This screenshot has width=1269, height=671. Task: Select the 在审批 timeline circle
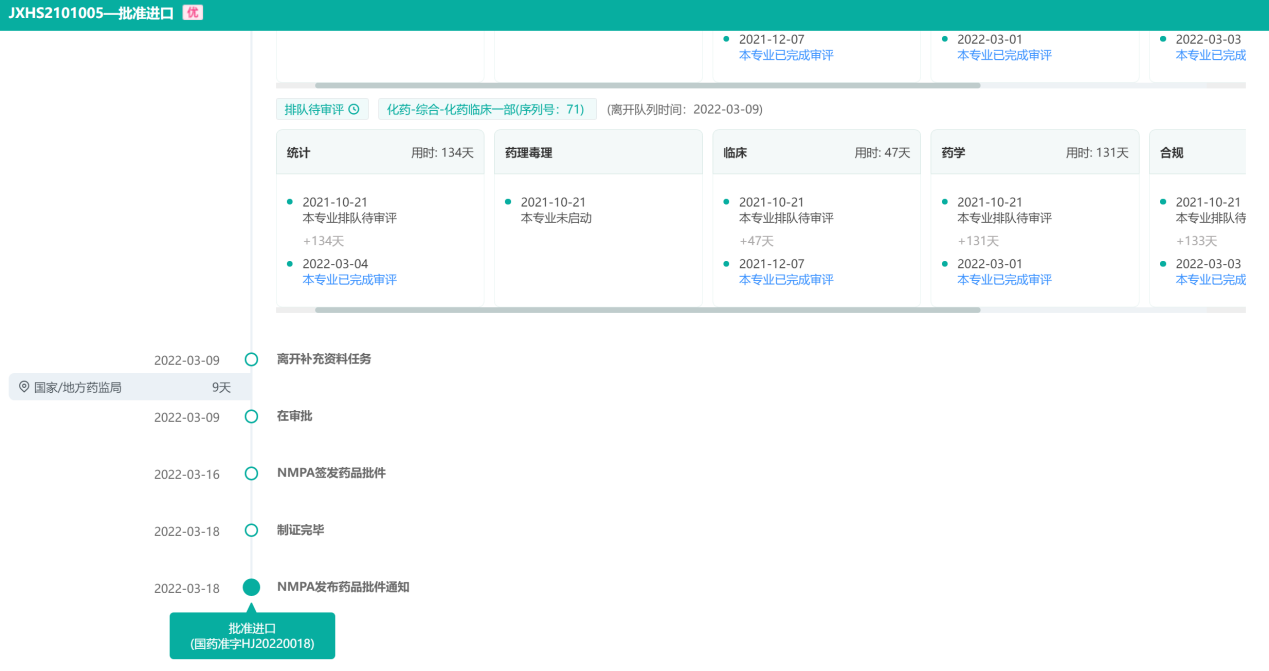point(251,416)
